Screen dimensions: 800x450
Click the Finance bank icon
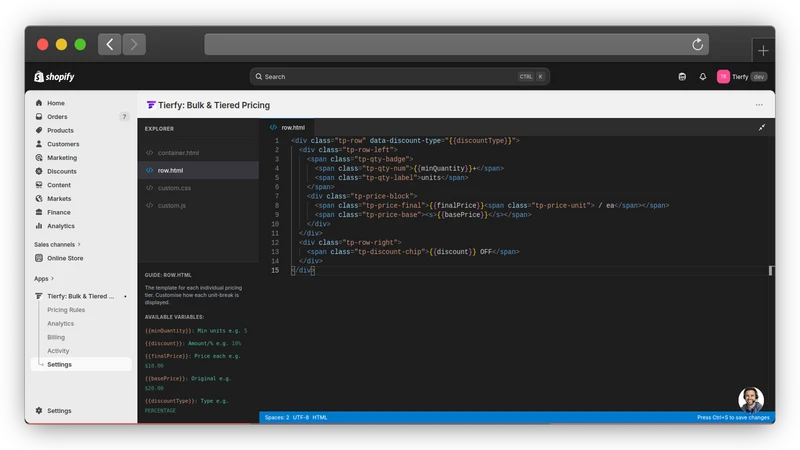coord(39,212)
